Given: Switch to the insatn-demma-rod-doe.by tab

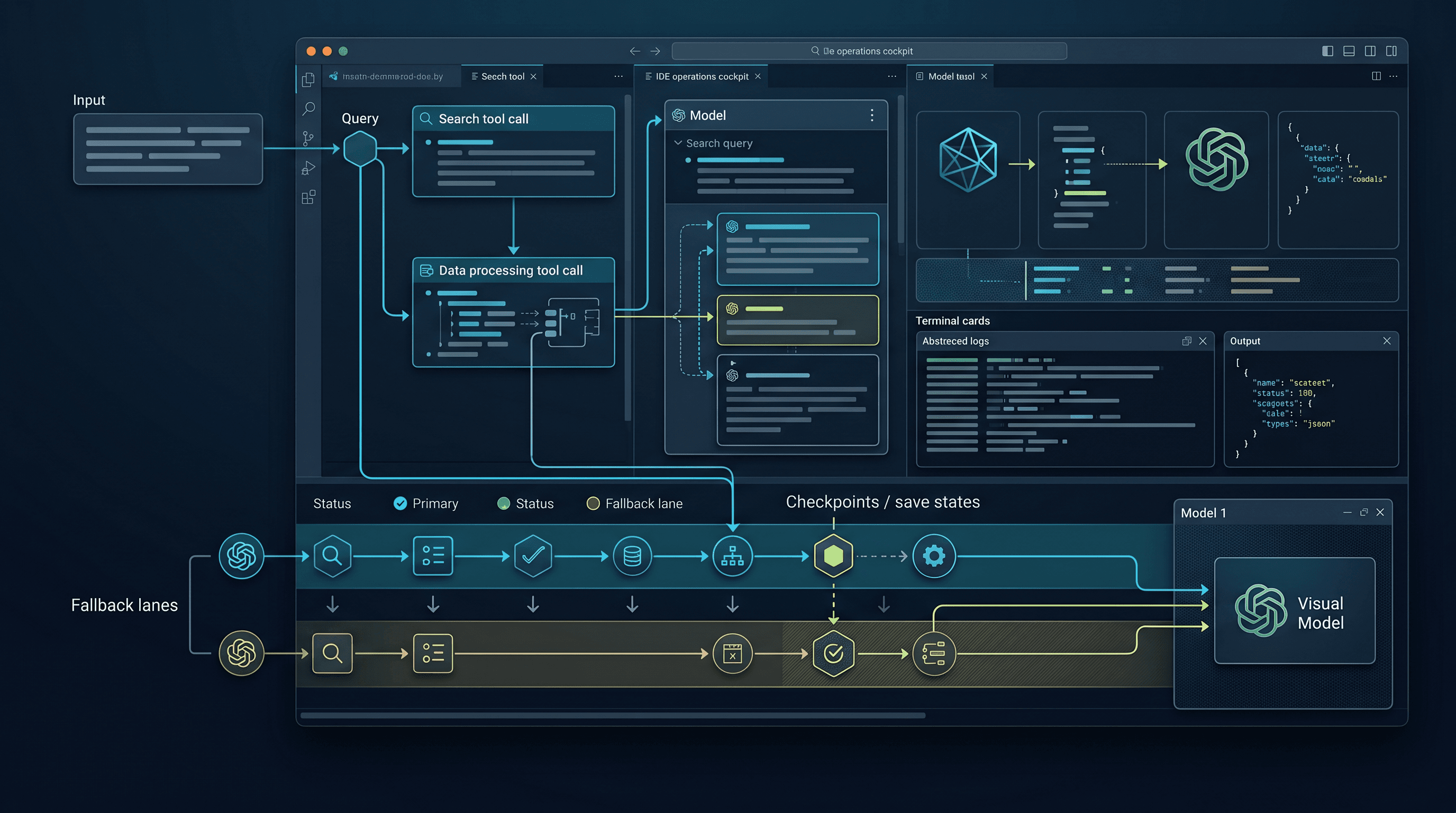Looking at the screenshot, I should (x=392, y=76).
